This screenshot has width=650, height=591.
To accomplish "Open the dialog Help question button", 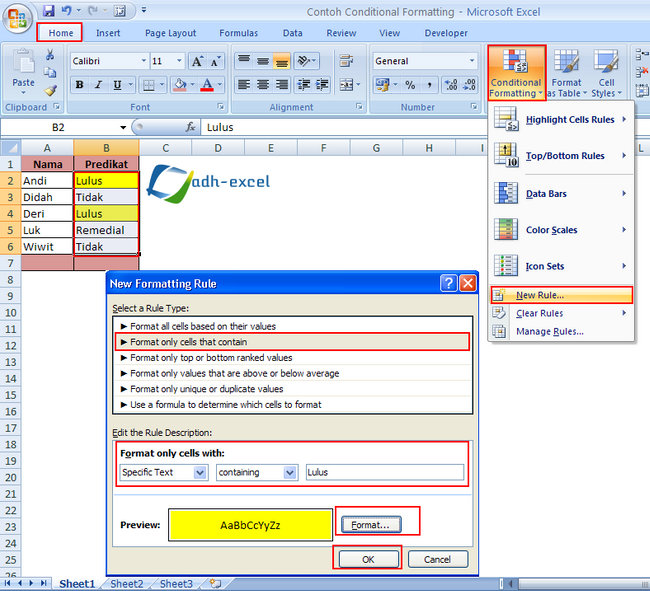I will pyautogui.click(x=449, y=284).
